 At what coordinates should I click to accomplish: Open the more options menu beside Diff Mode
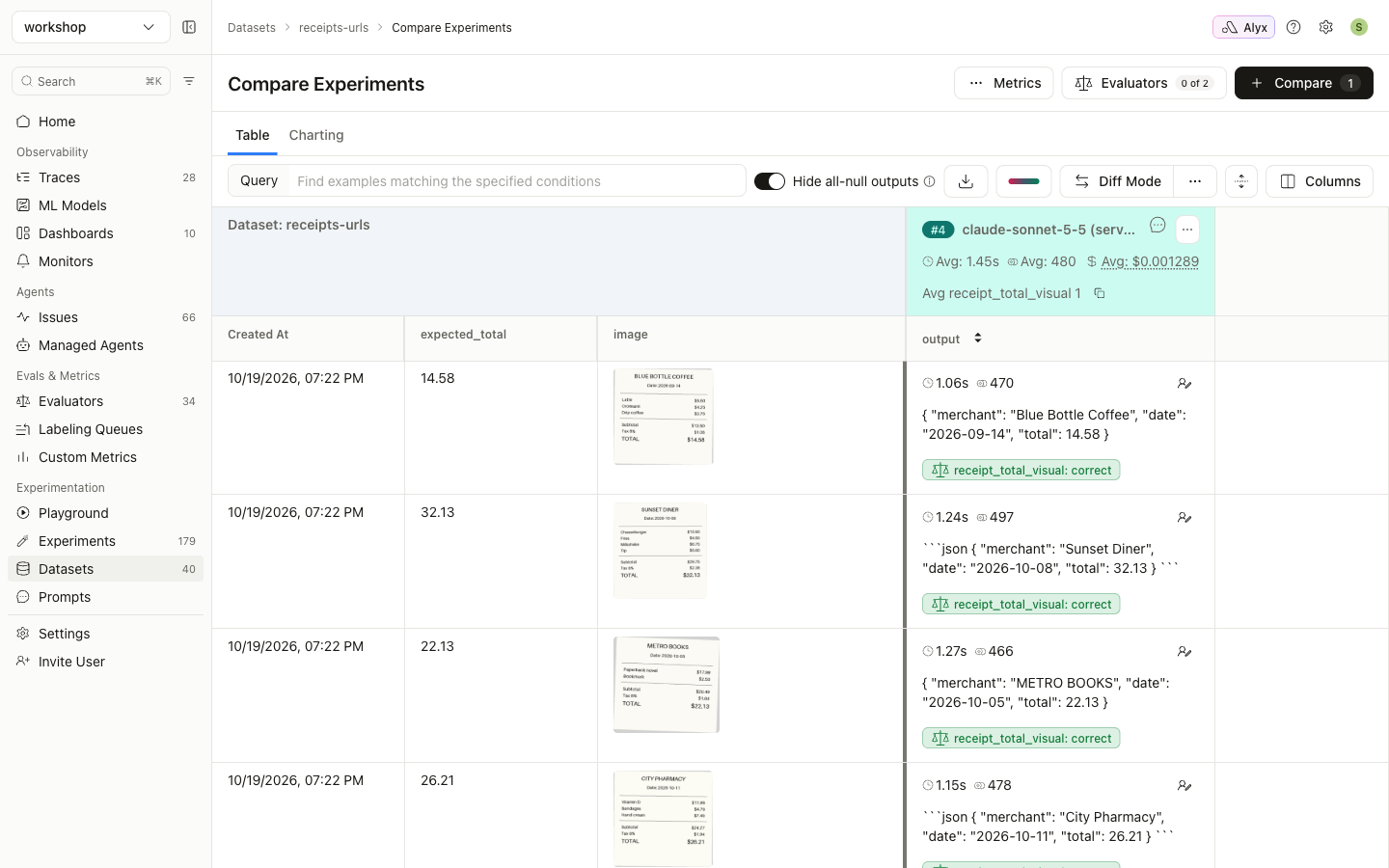click(x=1195, y=181)
